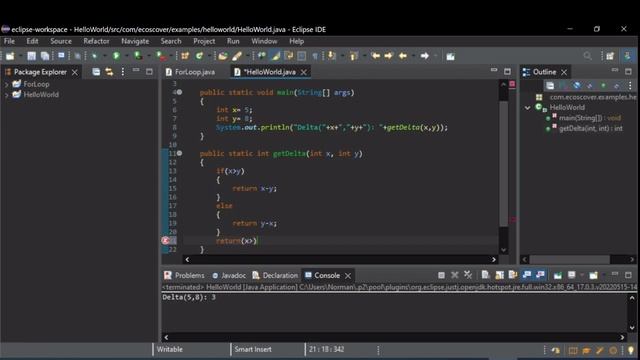This screenshot has width=640, height=360.
Task: Select the Java perspective icon
Action: coord(628,56)
